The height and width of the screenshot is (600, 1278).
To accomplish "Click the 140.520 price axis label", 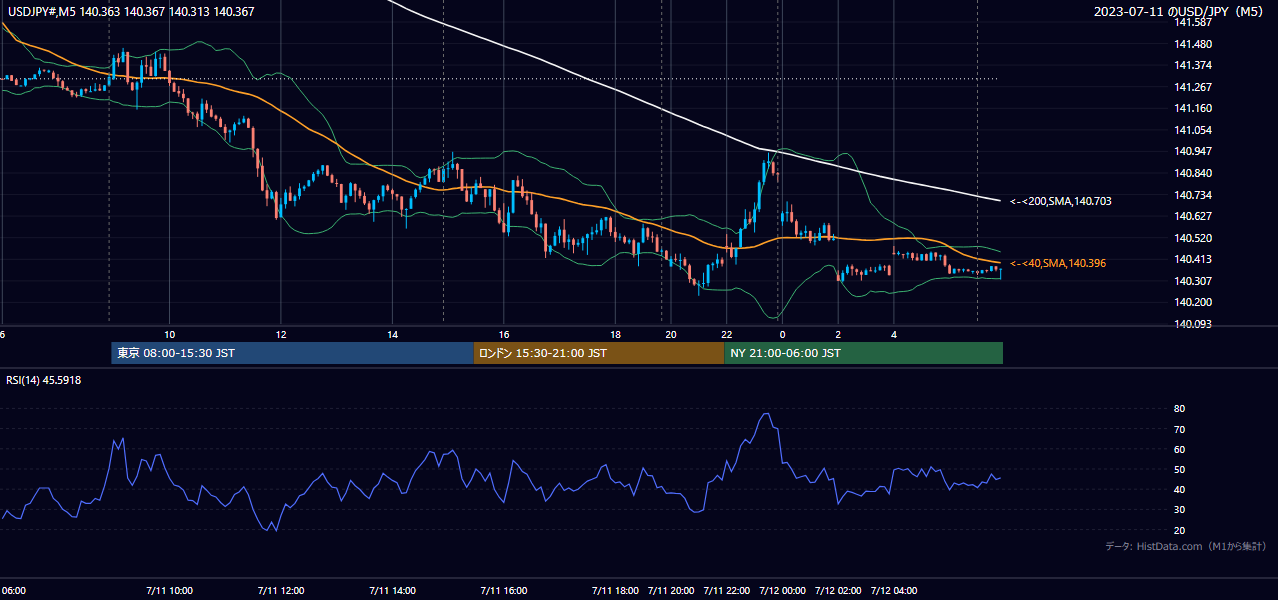I will pyautogui.click(x=1195, y=238).
